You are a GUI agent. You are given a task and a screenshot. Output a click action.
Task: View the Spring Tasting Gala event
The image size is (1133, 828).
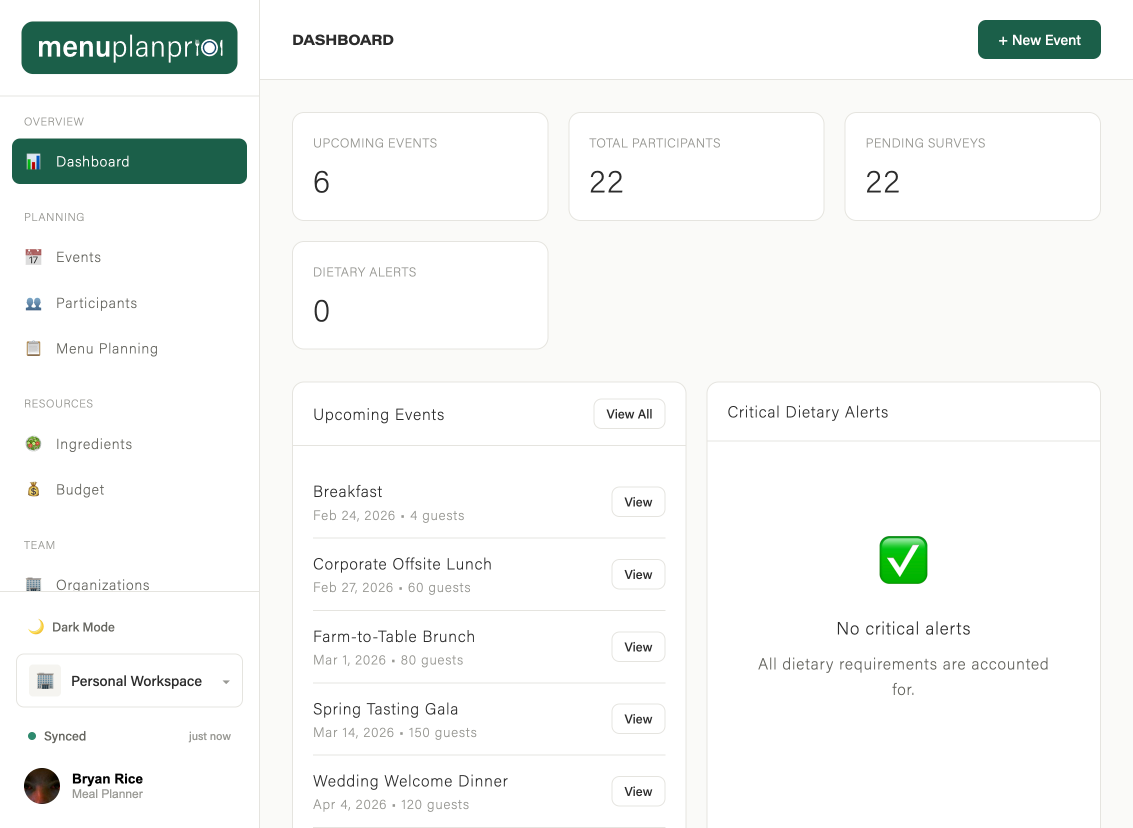tap(638, 718)
